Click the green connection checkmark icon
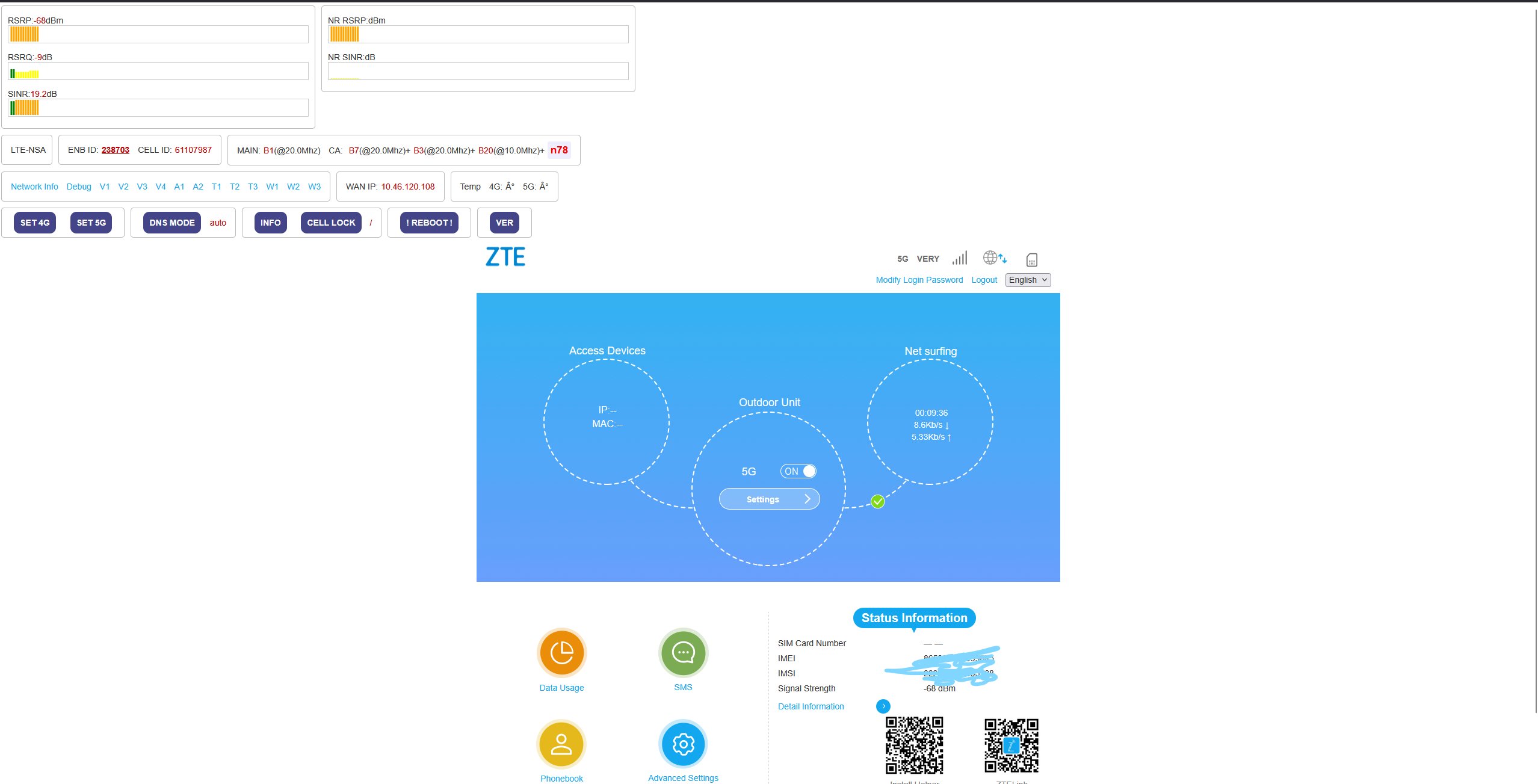The height and width of the screenshot is (784, 1538). tap(878, 501)
